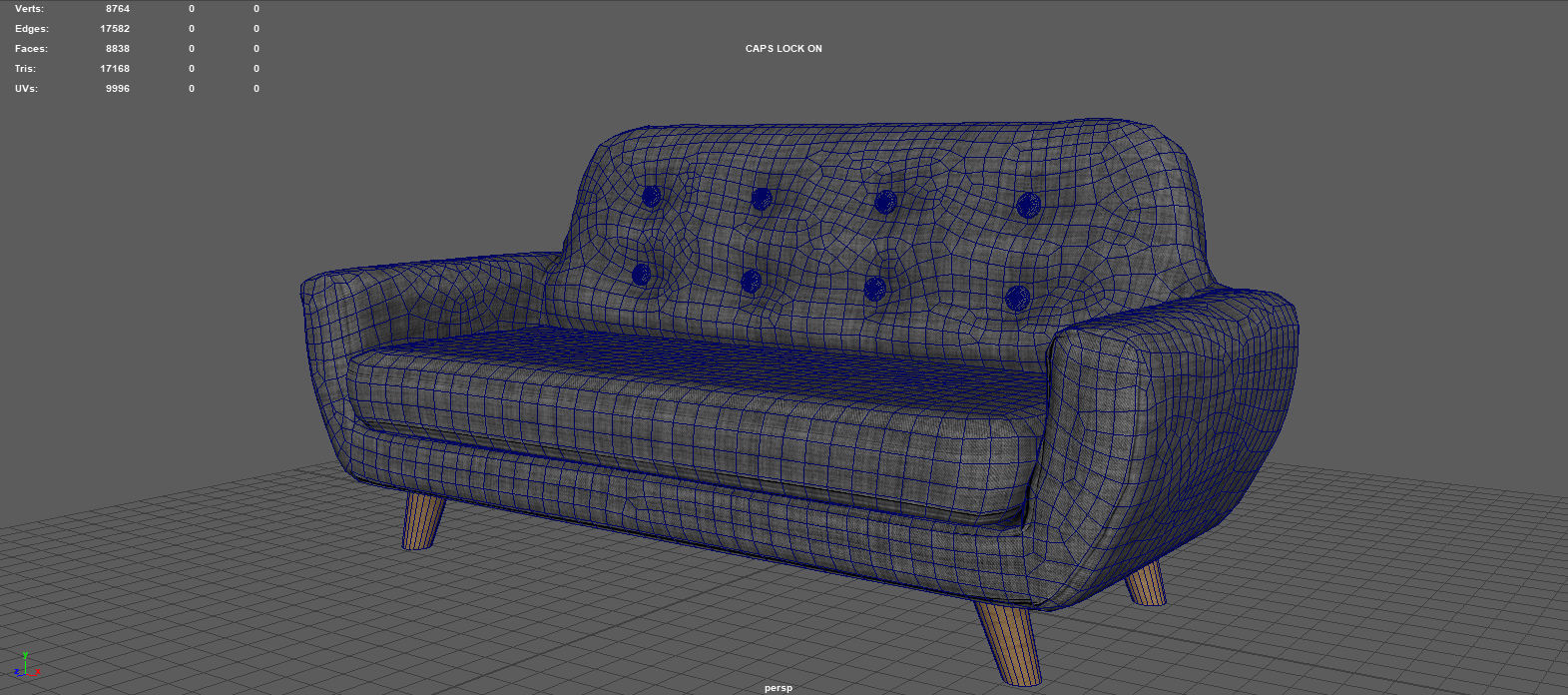The height and width of the screenshot is (695, 1568).
Task: Select the bottom-row rightmost tufting button
Action: pyautogui.click(x=1017, y=298)
